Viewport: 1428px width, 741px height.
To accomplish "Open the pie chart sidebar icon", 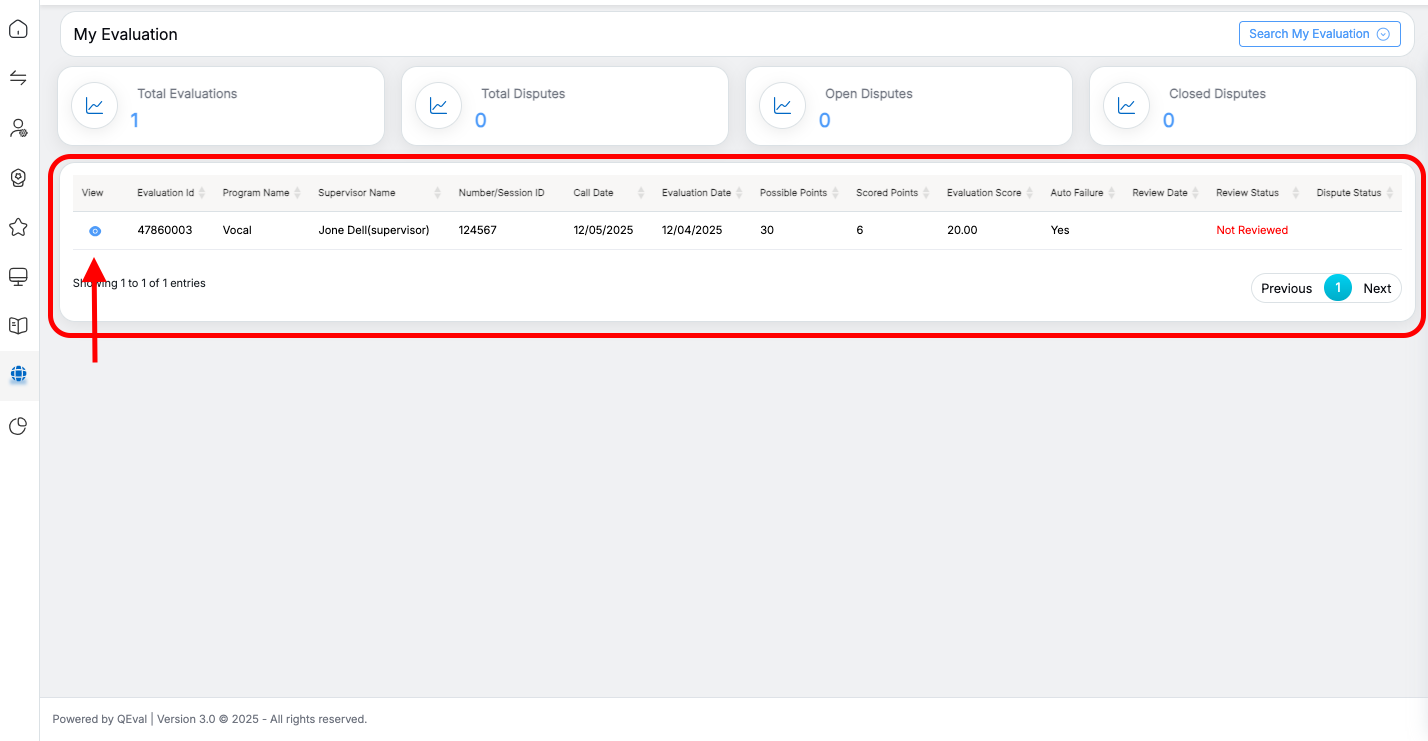I will coord(18,426).
